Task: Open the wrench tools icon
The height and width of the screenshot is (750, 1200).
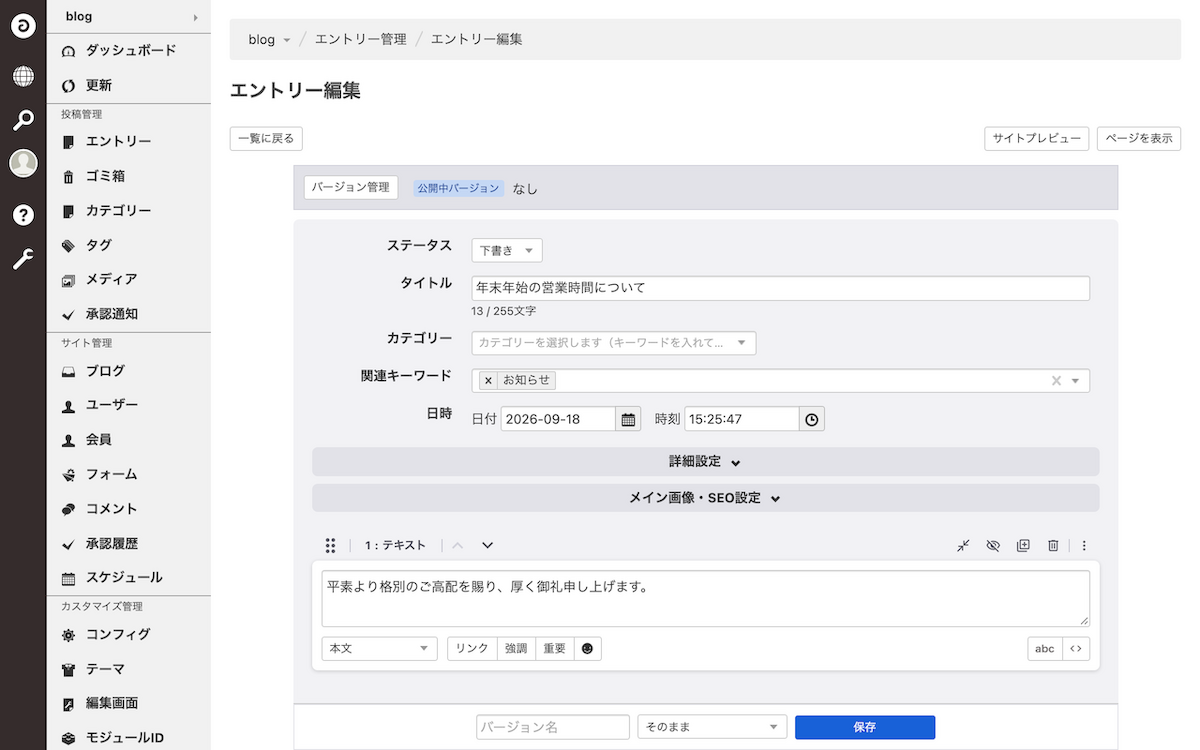Action: pyautogui.click(x=23, y=260)
